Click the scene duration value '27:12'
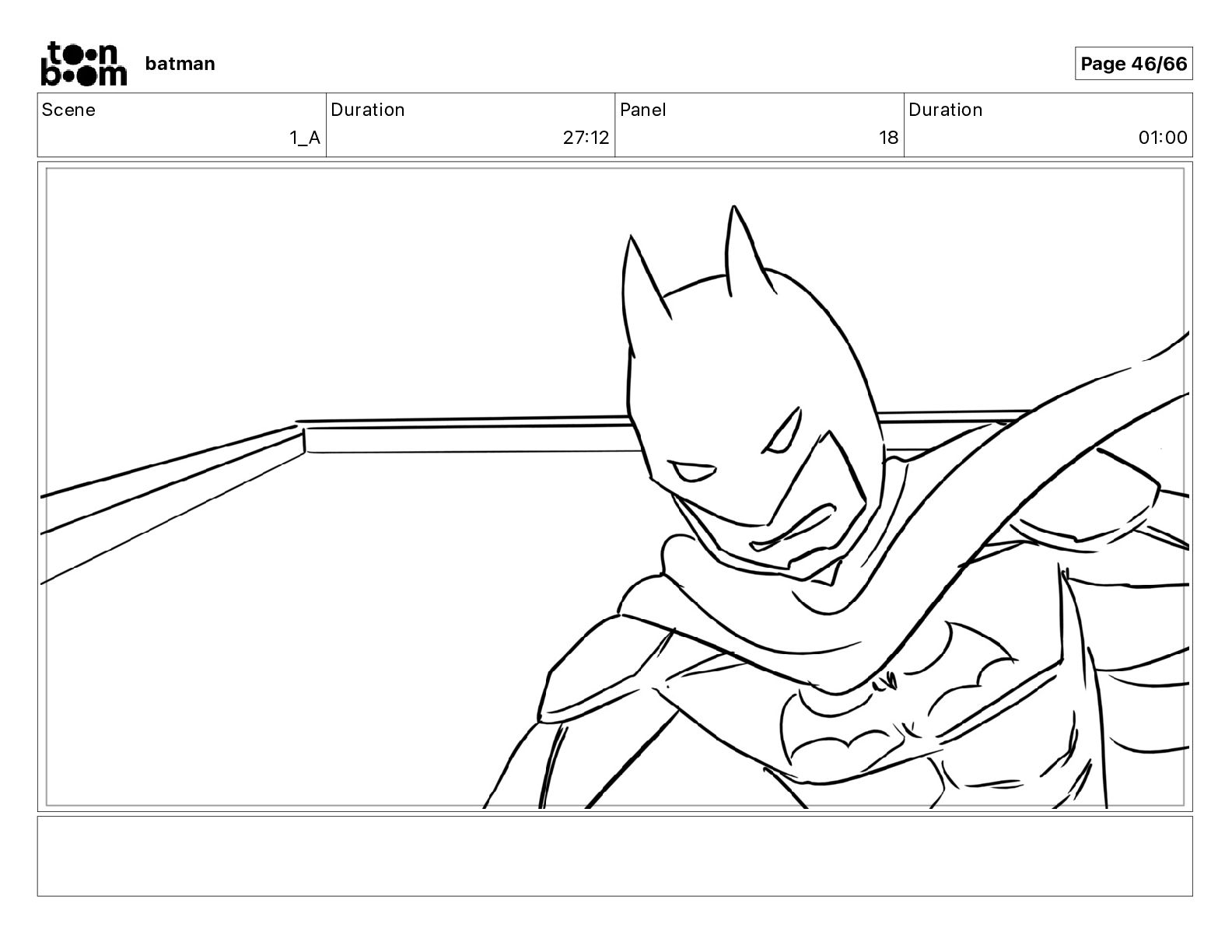The width and height of the screenshot is (1232, 952). [x=586, y=138]
